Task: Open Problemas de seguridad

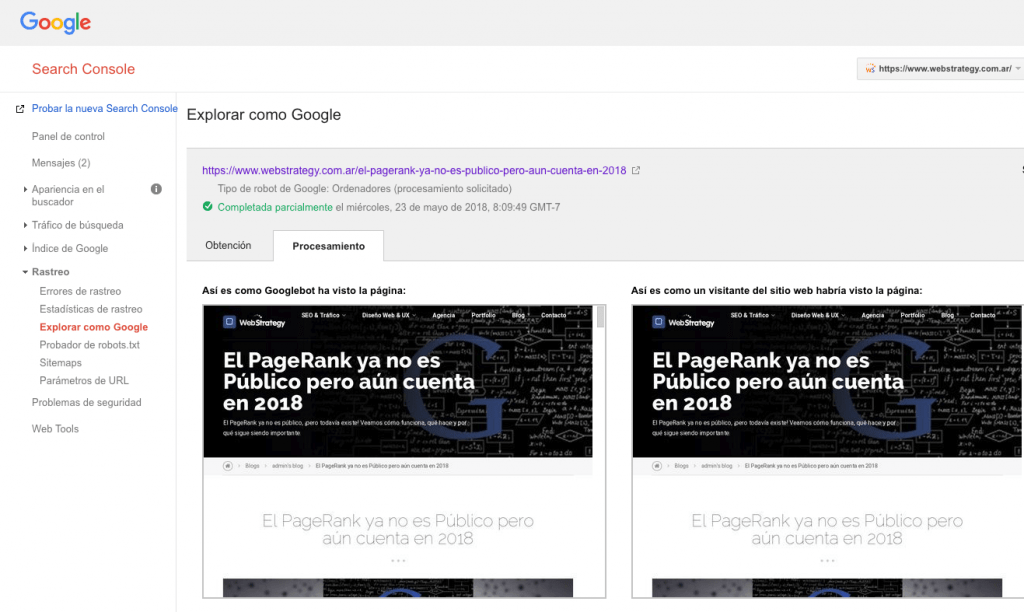Action: click(86, 402)
